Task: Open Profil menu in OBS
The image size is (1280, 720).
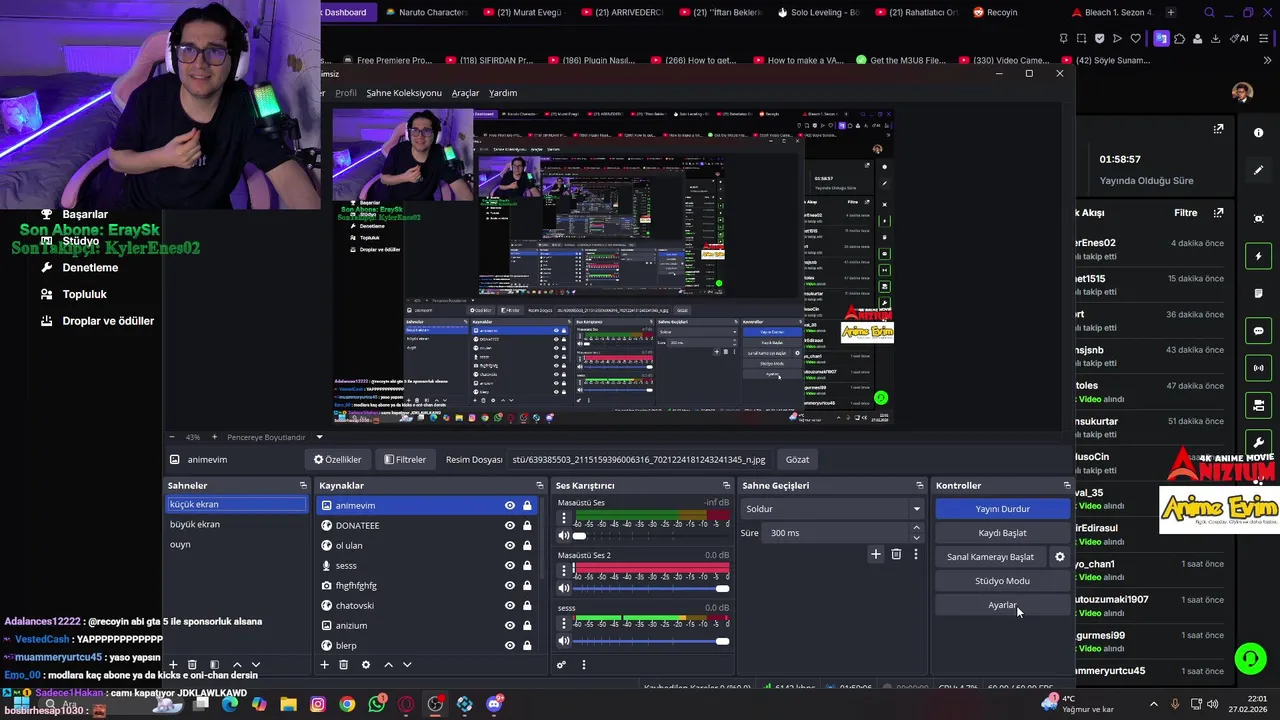Action: click(346, 93)
